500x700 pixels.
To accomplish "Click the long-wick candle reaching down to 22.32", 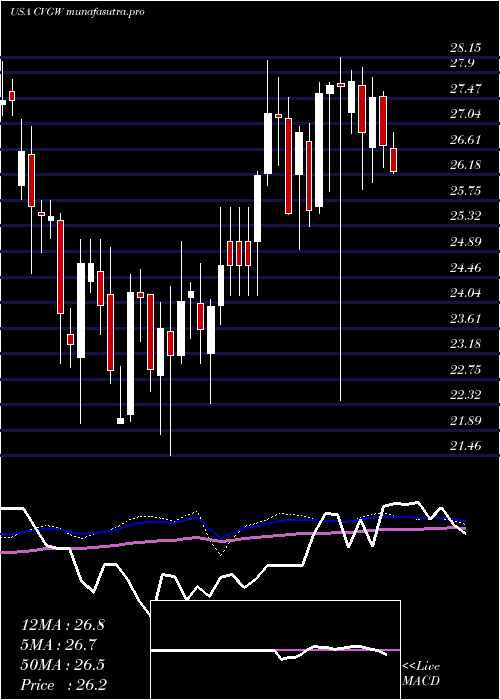I will (x=341, y=229).
